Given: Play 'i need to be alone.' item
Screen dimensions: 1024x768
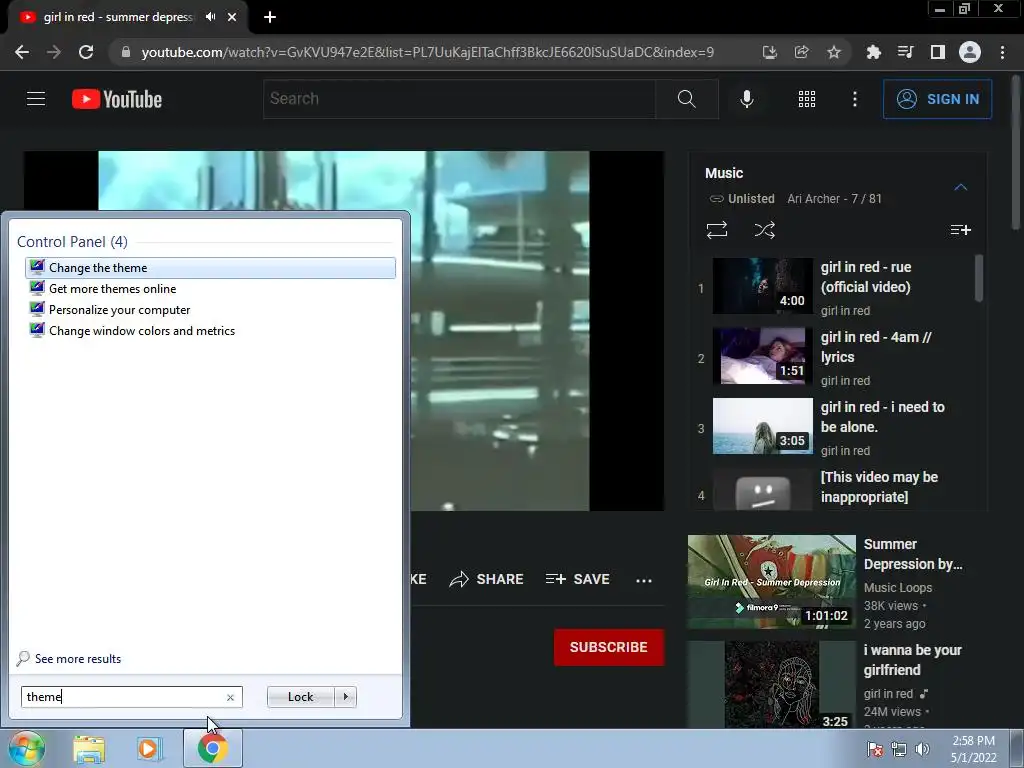Looking at the screenshot, I should point(838,427).
